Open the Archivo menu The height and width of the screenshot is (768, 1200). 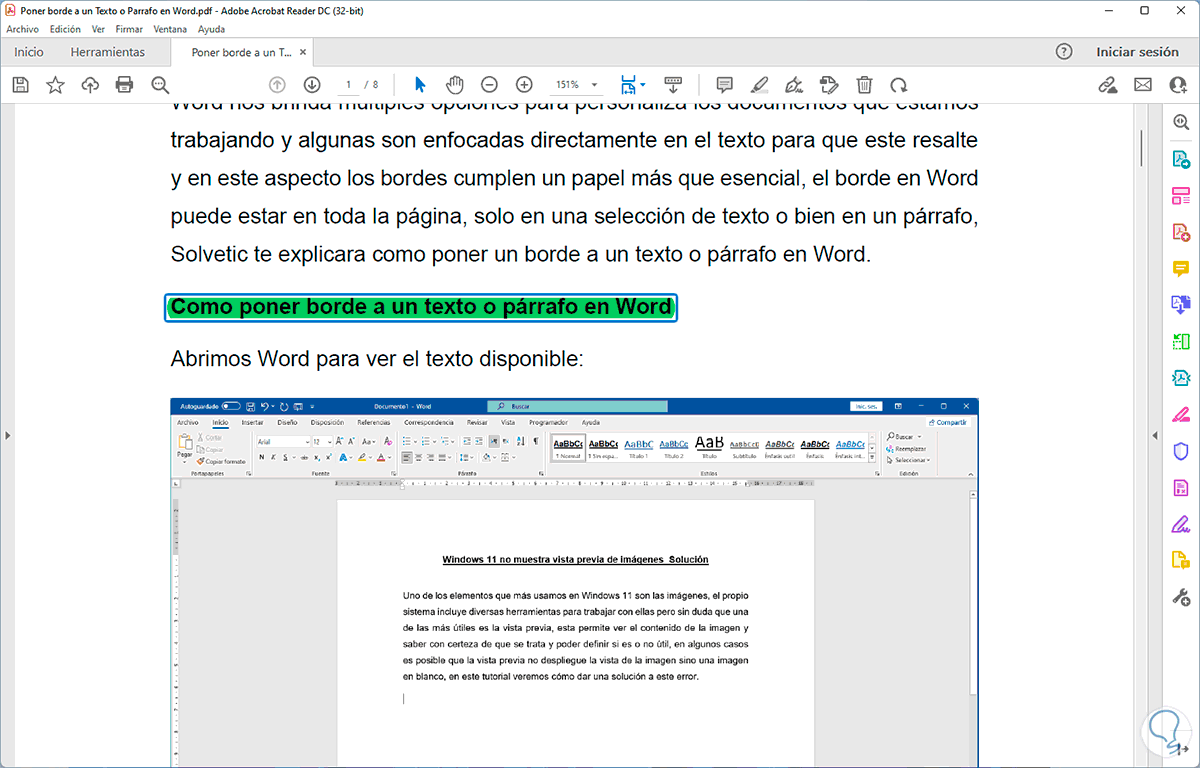tap(22, 29)
